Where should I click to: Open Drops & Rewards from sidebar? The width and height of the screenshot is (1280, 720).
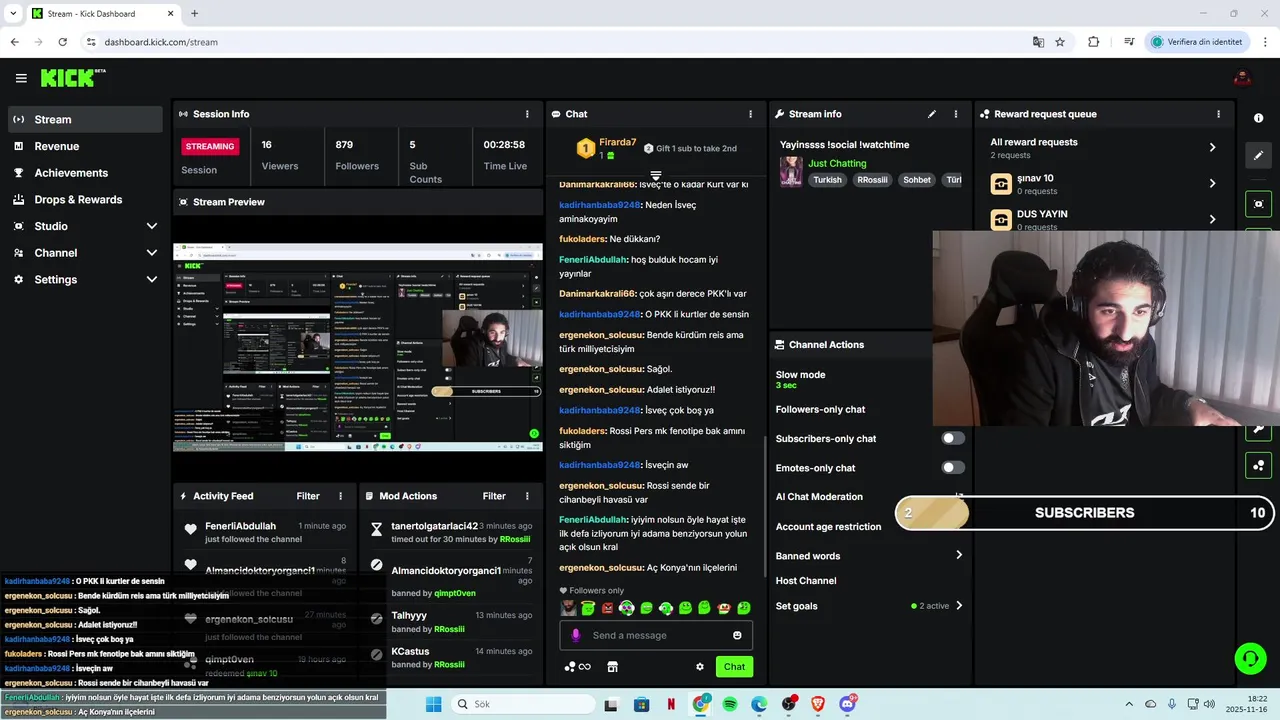tap(85, 199)
